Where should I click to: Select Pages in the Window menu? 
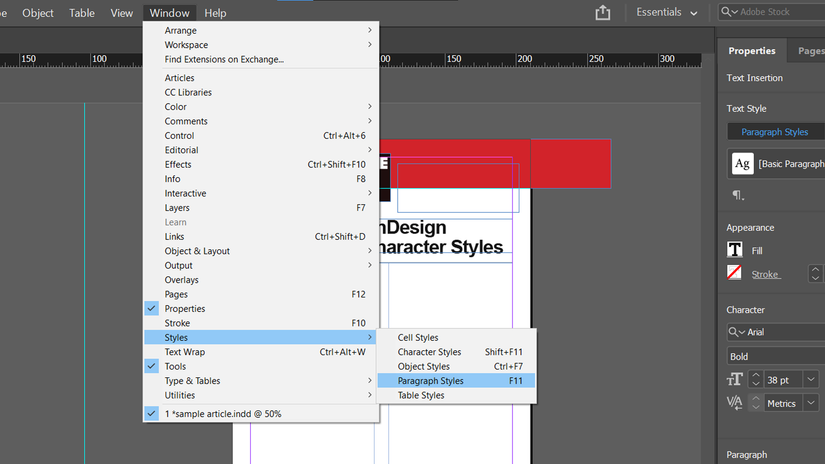click(261, 294)
